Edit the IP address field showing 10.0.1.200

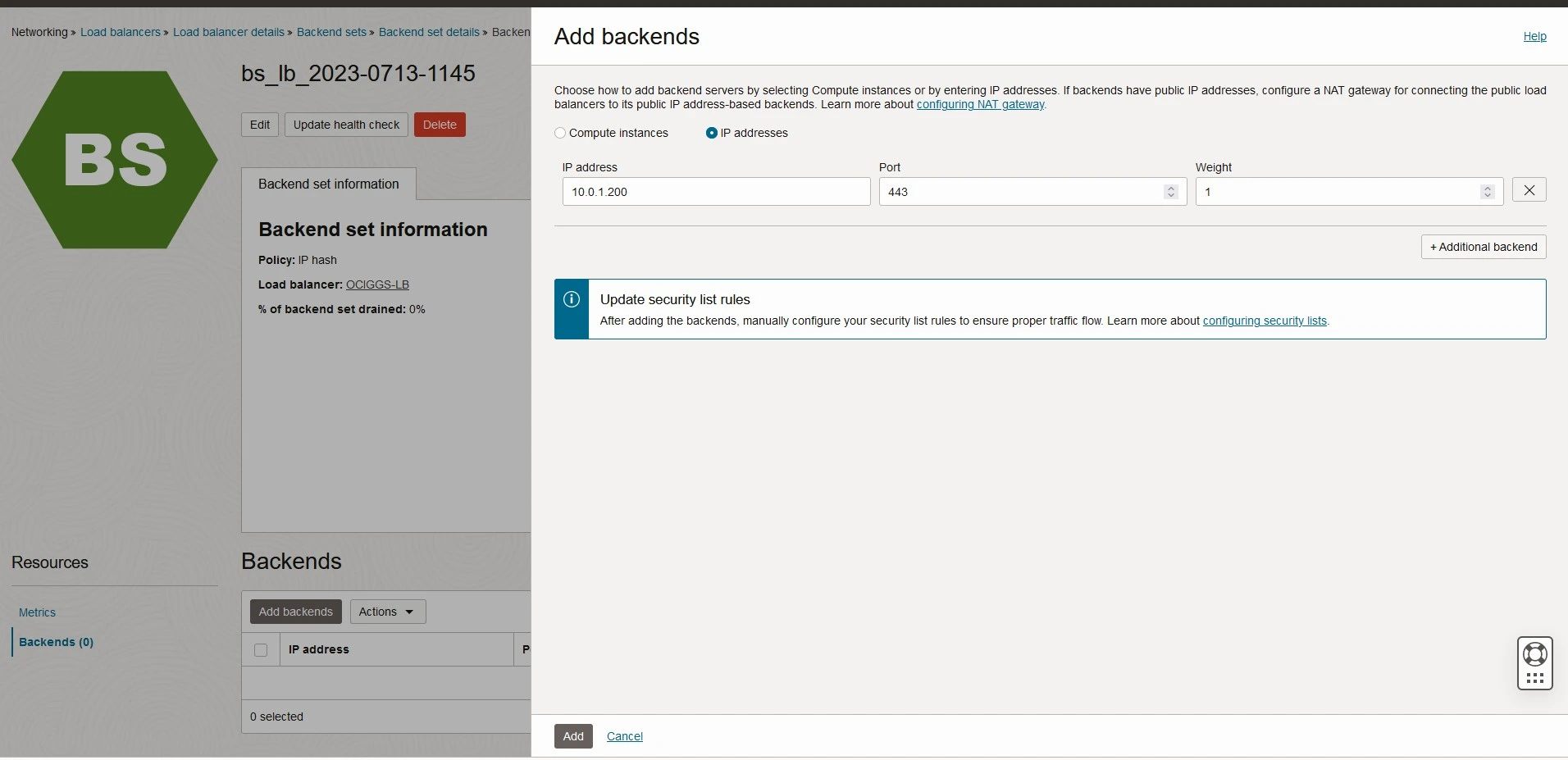tap(715, 191)
